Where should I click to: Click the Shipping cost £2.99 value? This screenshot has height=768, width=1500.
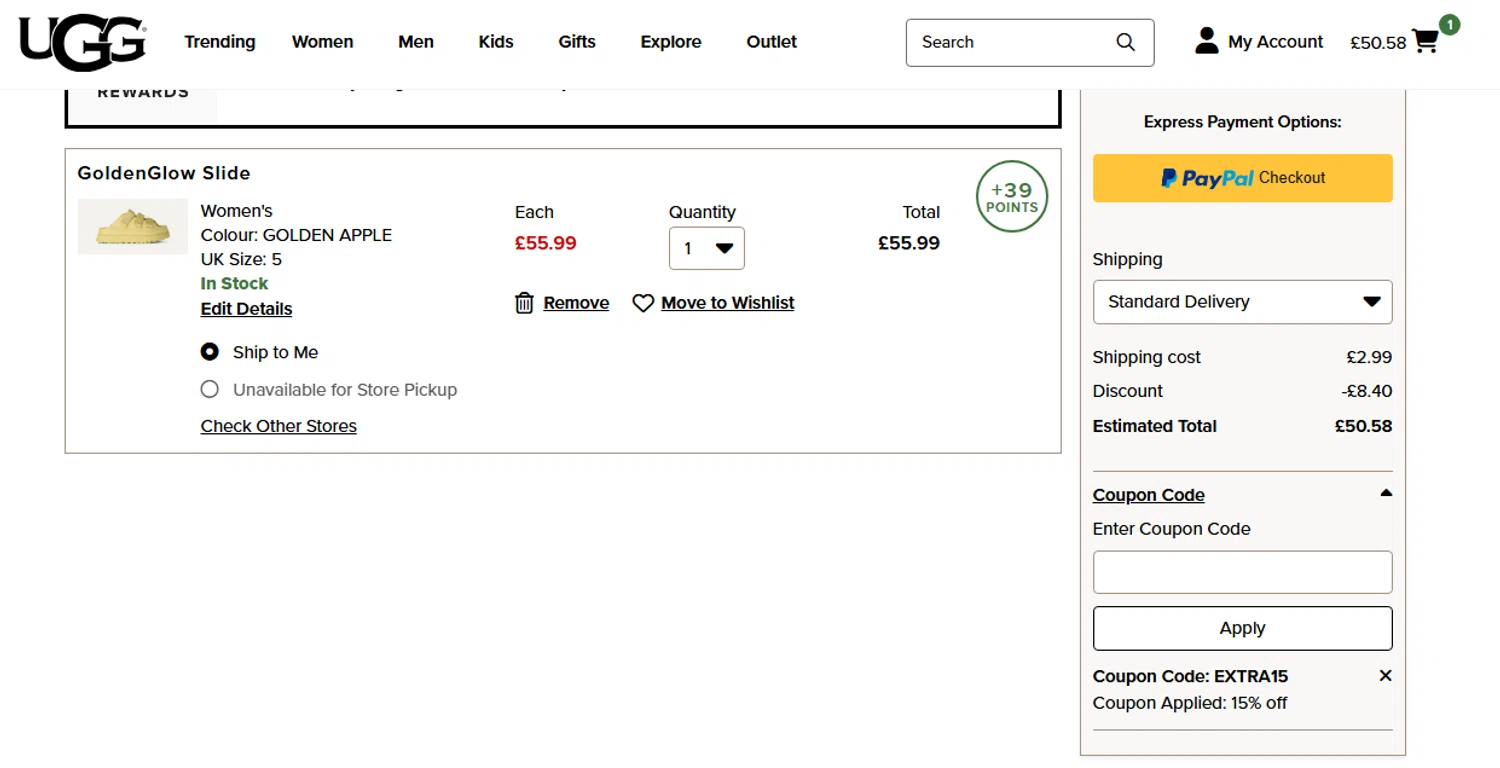point(1369,357)
